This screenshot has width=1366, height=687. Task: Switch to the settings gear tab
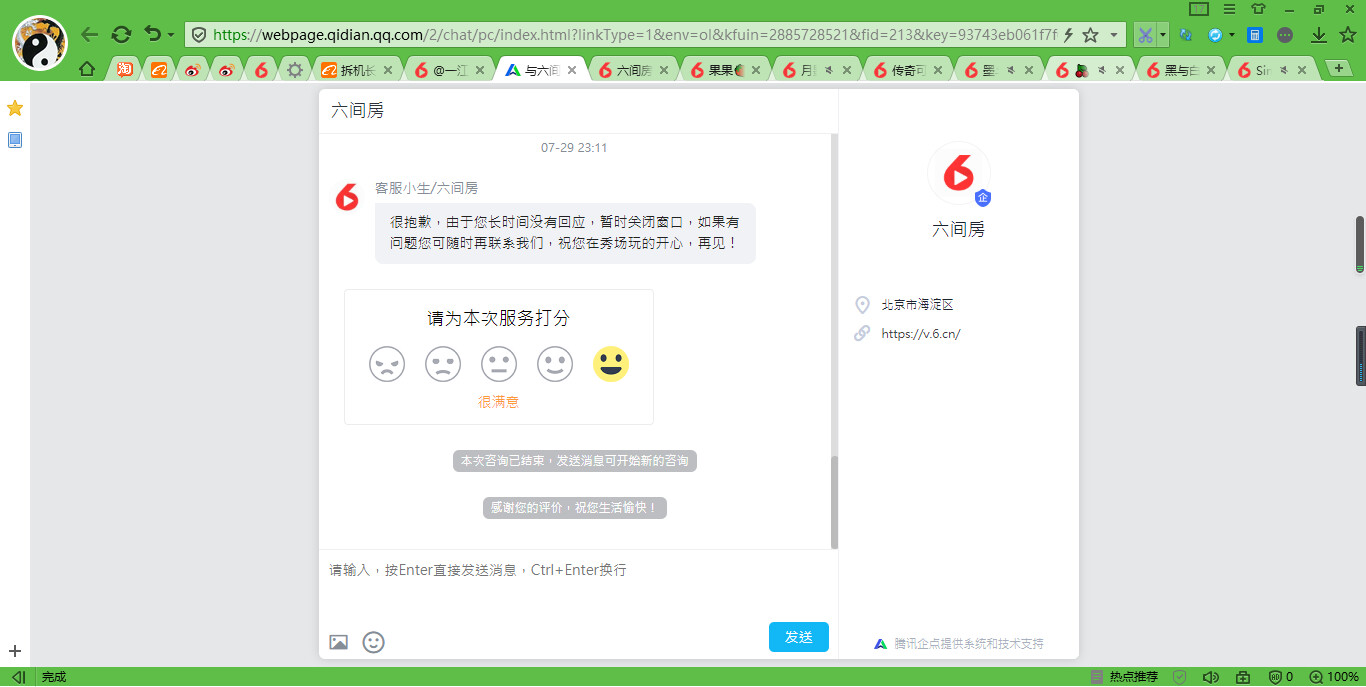click(x=295, y=70)
